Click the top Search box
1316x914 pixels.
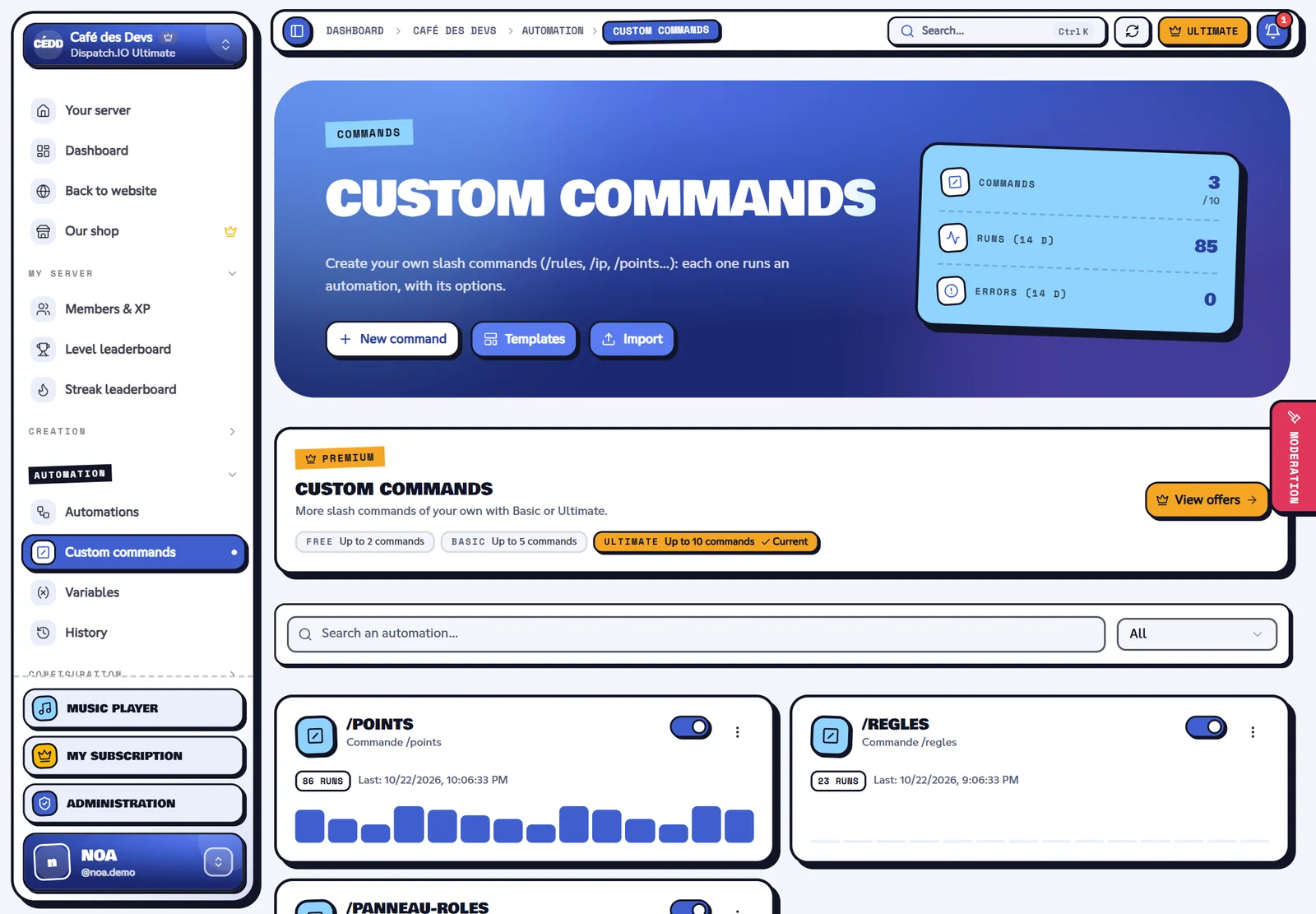996,31
